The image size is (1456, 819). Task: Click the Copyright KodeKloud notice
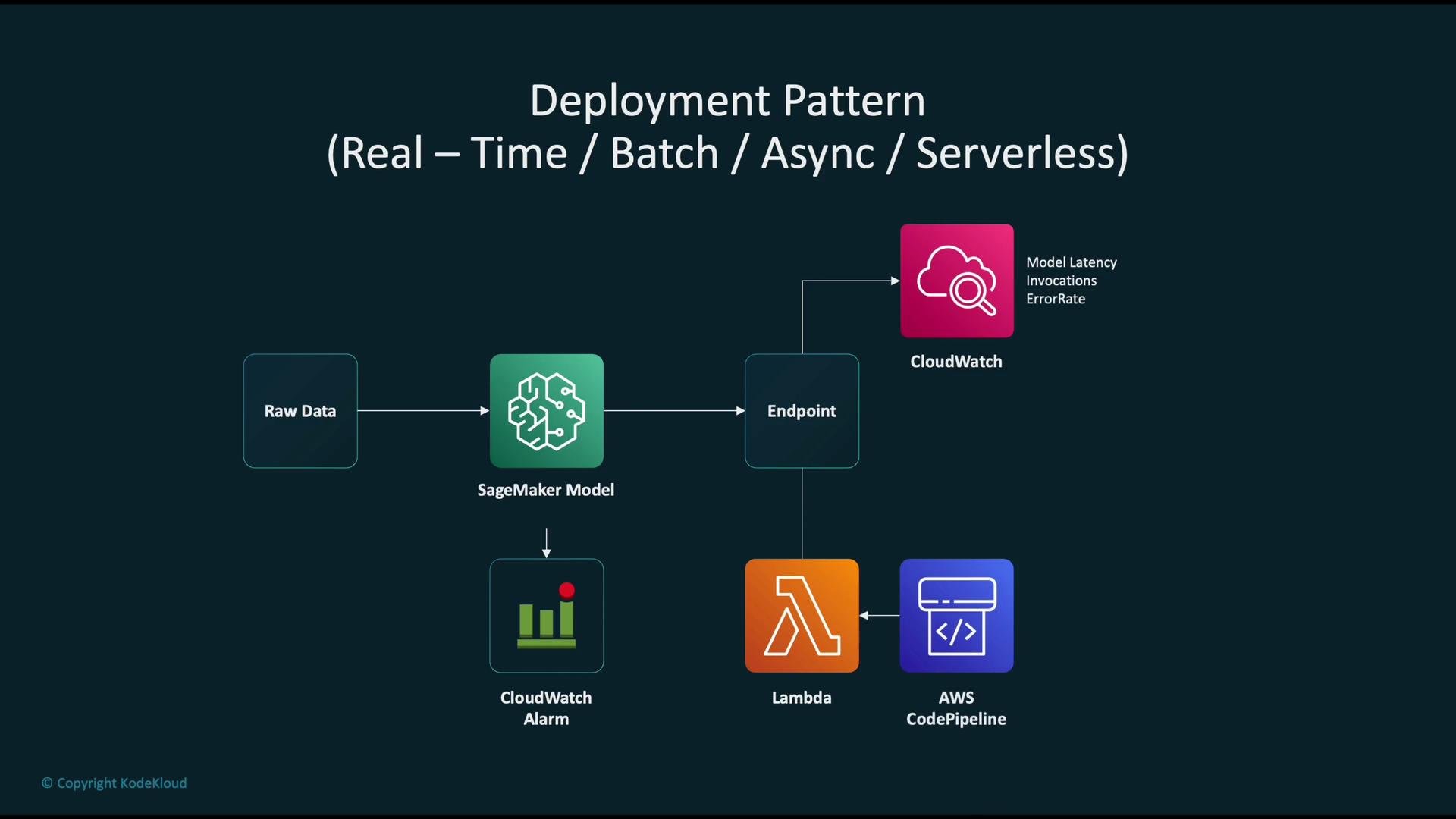tap(114, 783)
